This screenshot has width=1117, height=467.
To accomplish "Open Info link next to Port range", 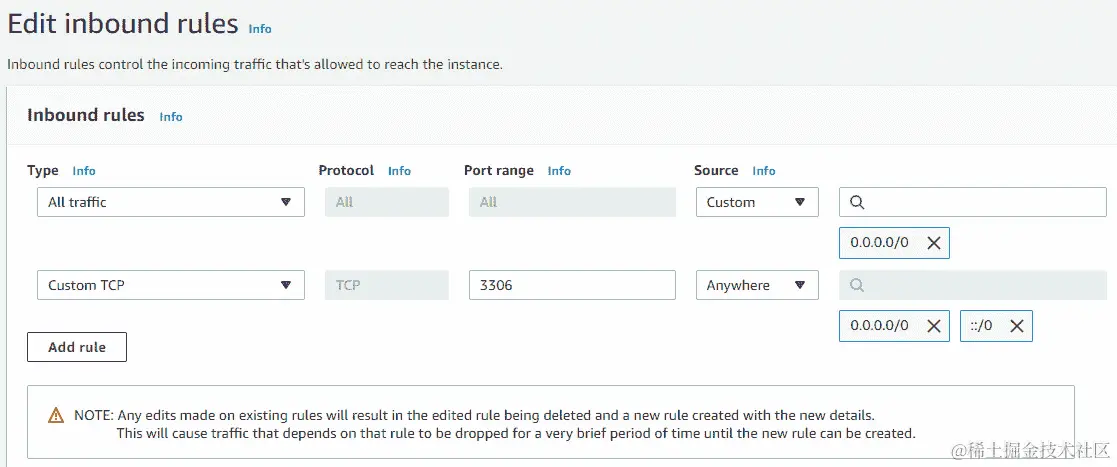I will 559,171.
